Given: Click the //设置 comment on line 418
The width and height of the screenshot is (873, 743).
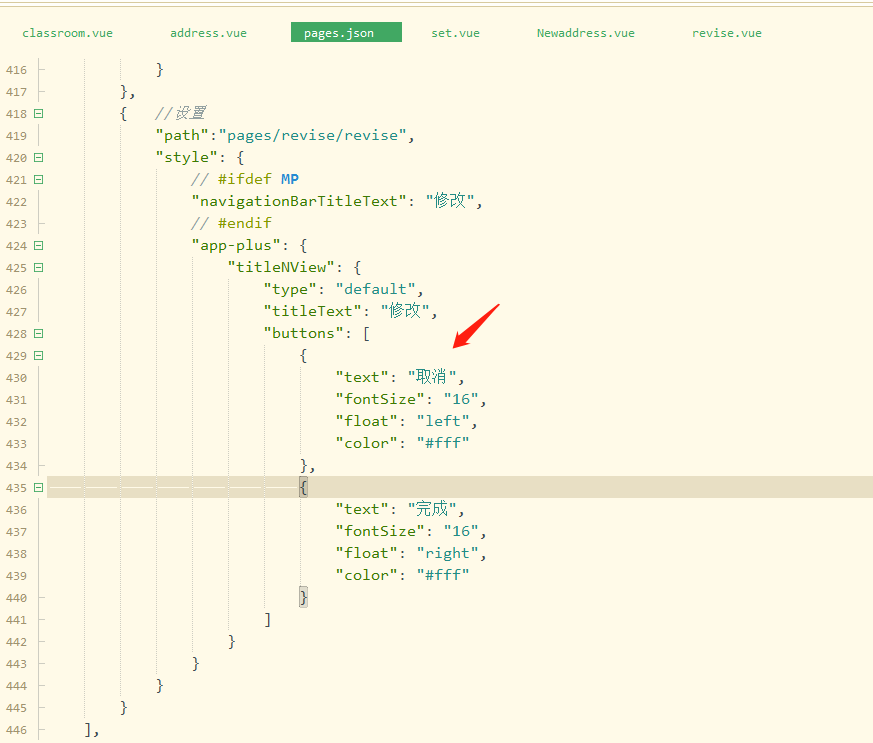Looking at the screenshot, I should pyautogui.click(x=180, y=114).
